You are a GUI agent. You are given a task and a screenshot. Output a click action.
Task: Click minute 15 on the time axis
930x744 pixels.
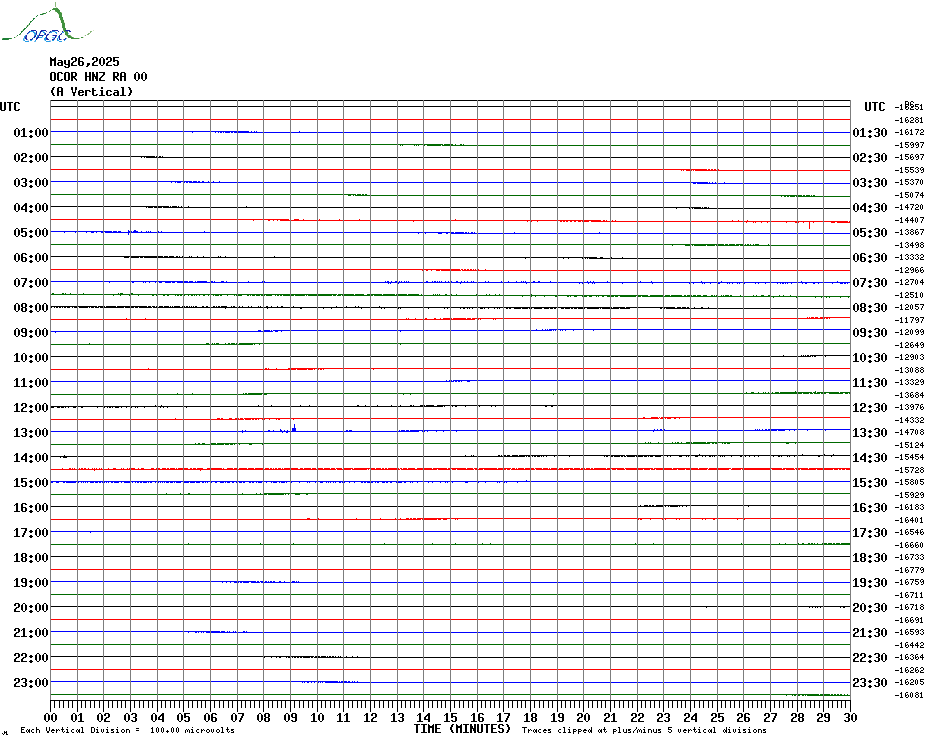[450, 717]
